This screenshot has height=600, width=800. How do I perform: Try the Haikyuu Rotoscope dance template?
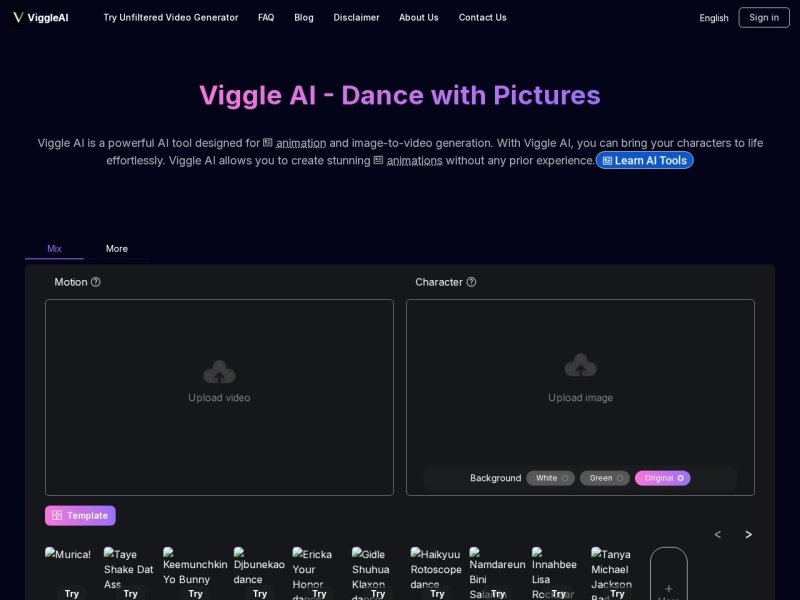437,593
